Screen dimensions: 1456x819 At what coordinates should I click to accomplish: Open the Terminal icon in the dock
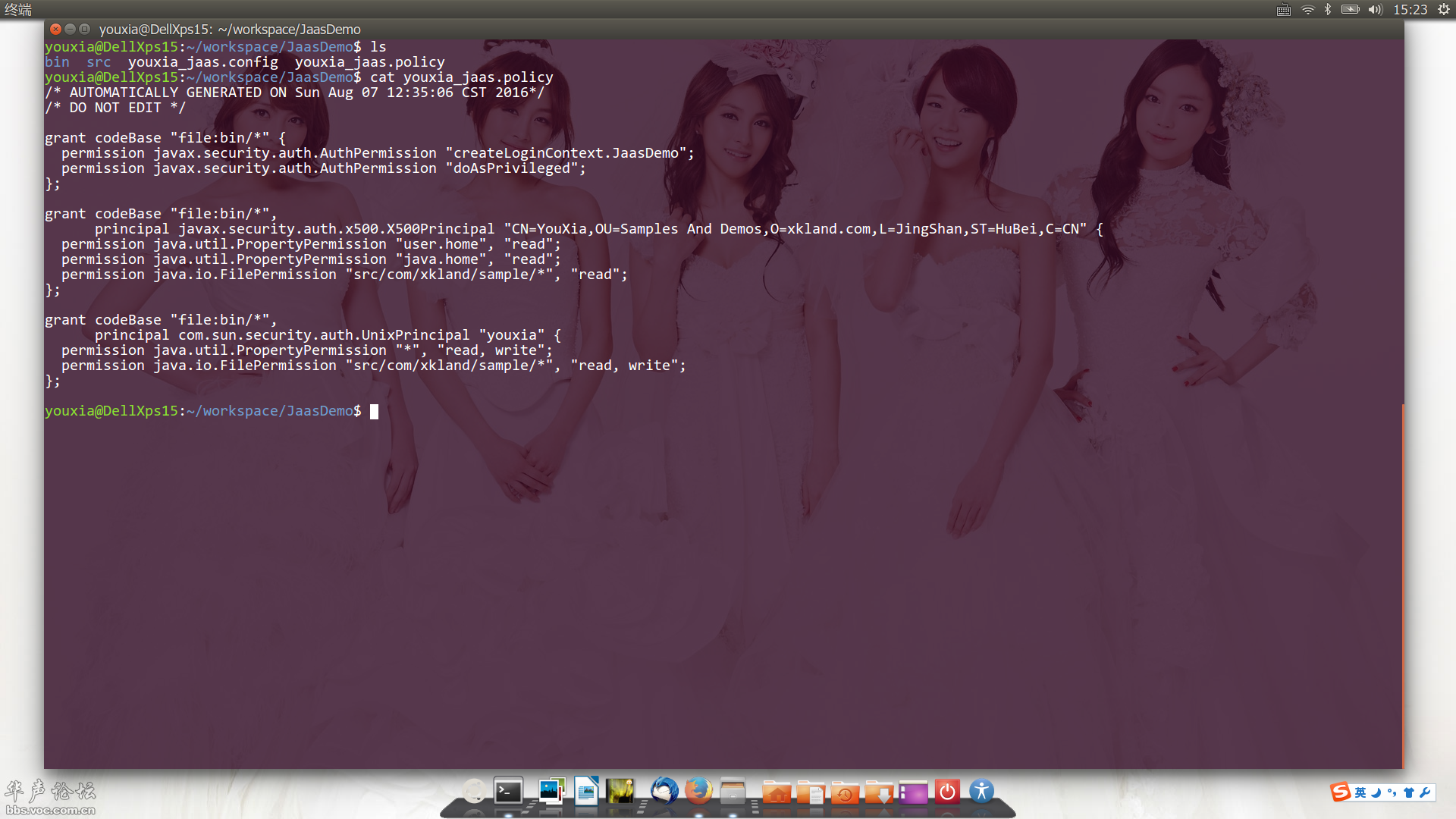click(x=508, y=792)
